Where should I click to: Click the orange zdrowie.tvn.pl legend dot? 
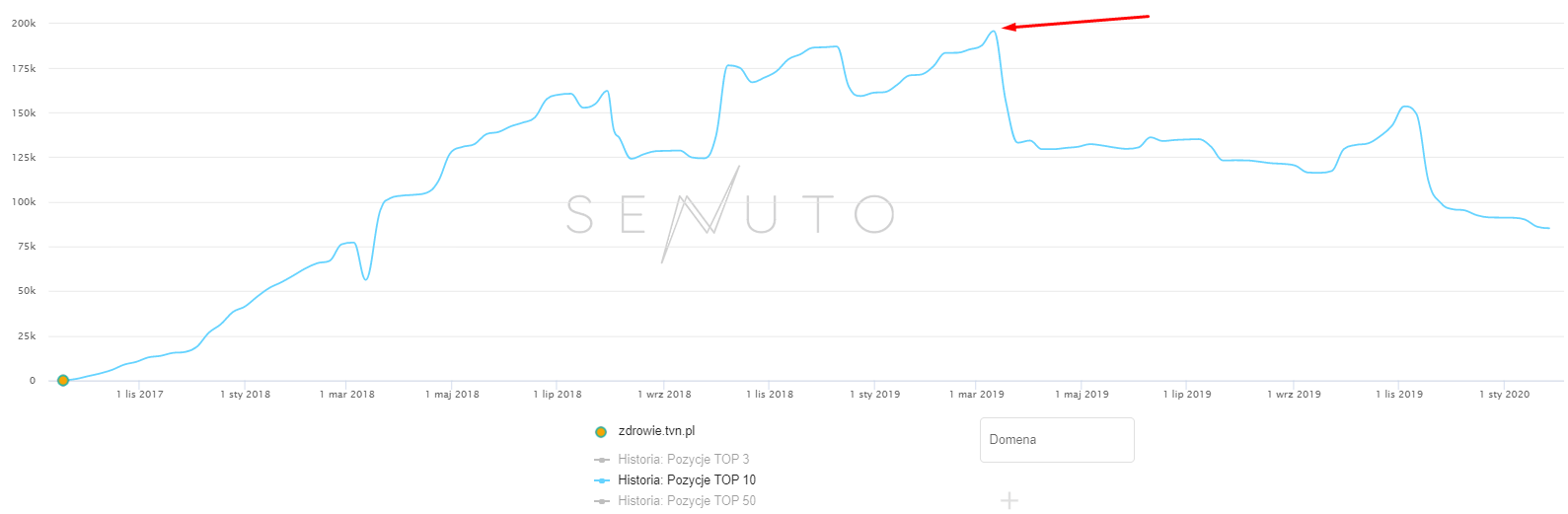click(601, 432)
